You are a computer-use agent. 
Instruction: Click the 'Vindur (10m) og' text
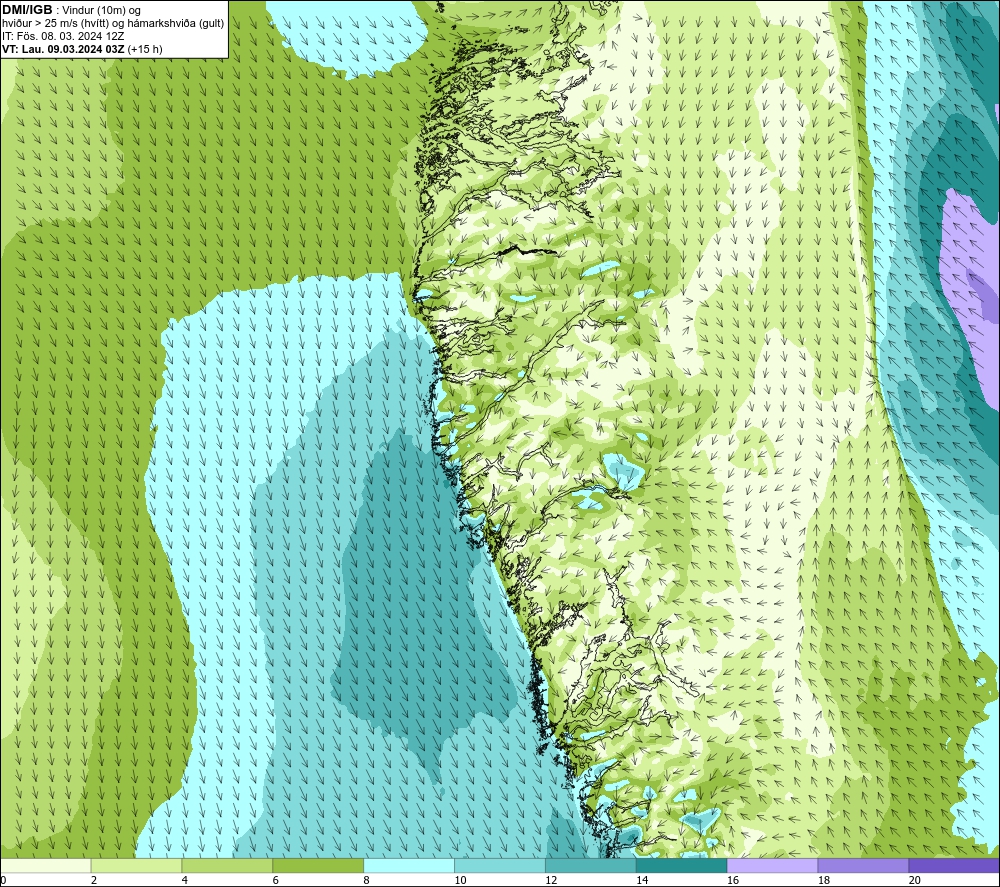101,10
